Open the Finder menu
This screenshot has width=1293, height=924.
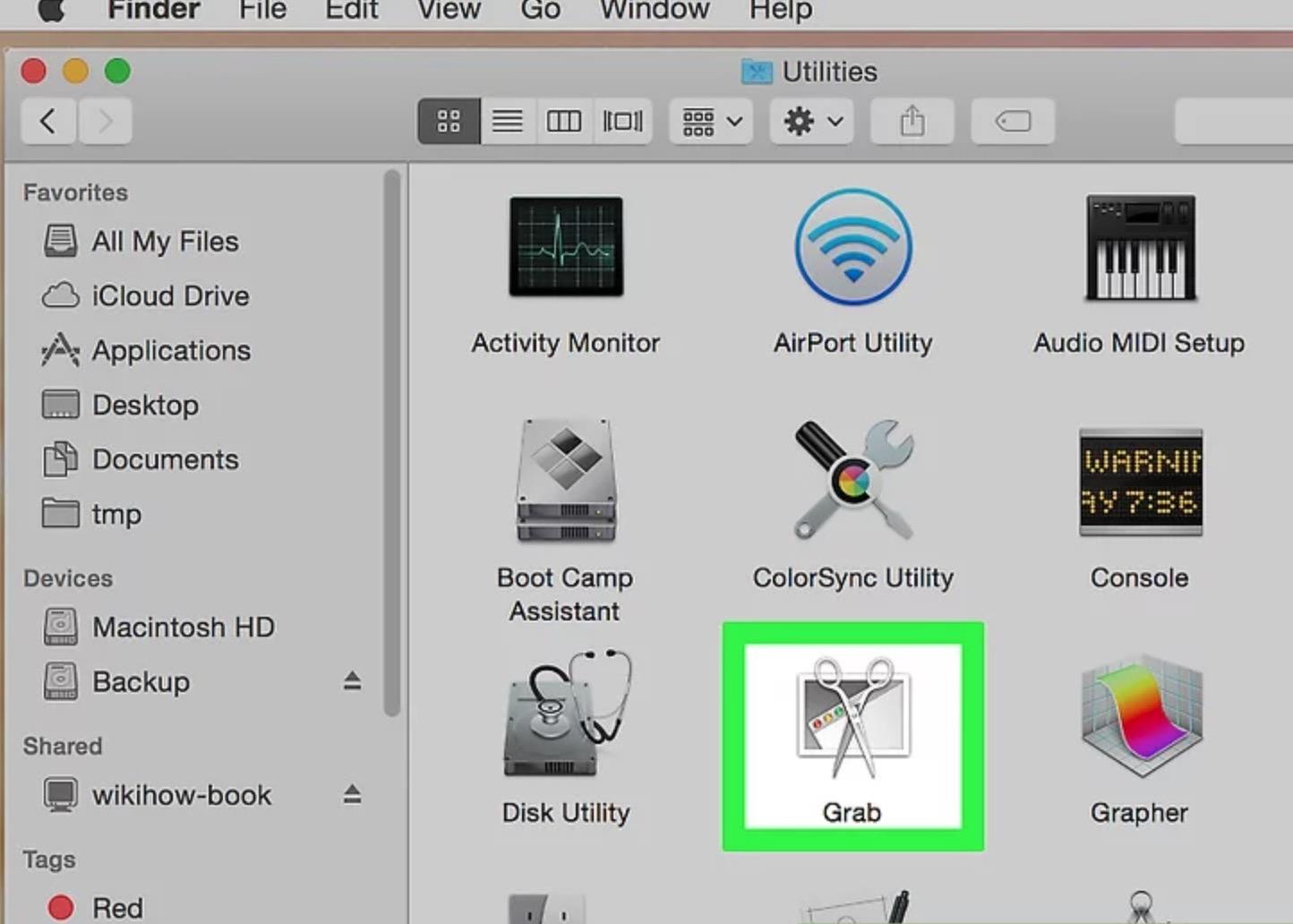coord(153,11)
